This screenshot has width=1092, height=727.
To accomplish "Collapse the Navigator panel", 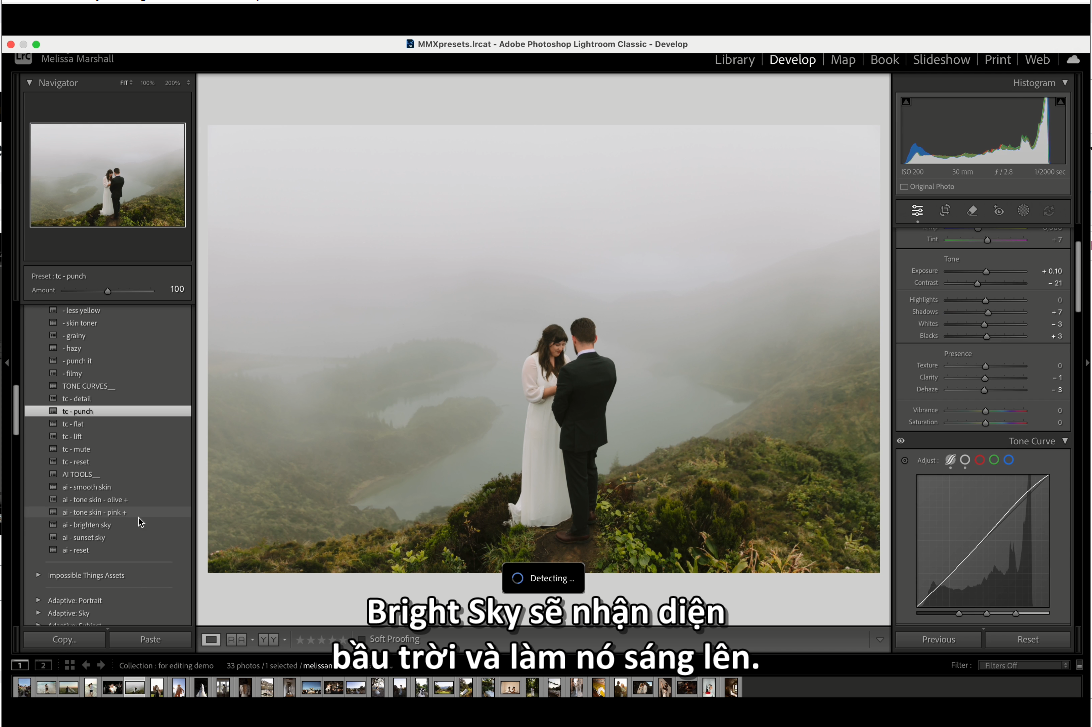I will pyautogui.click(x=29, y=83).
